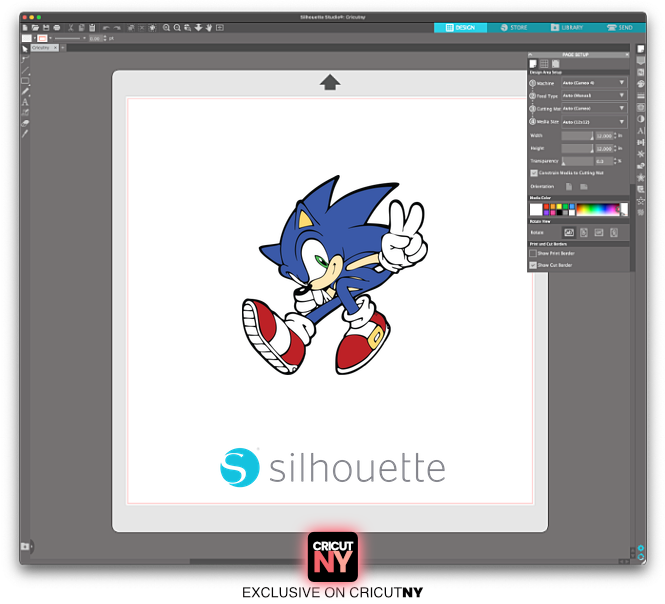Save the document with floppy disk icon

coord(46,28)
